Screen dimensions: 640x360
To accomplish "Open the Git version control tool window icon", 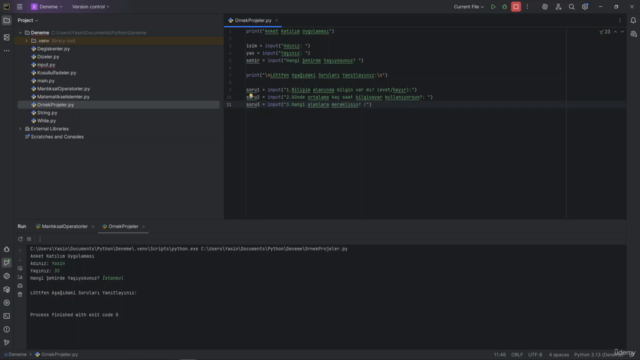I will point(7,342).
